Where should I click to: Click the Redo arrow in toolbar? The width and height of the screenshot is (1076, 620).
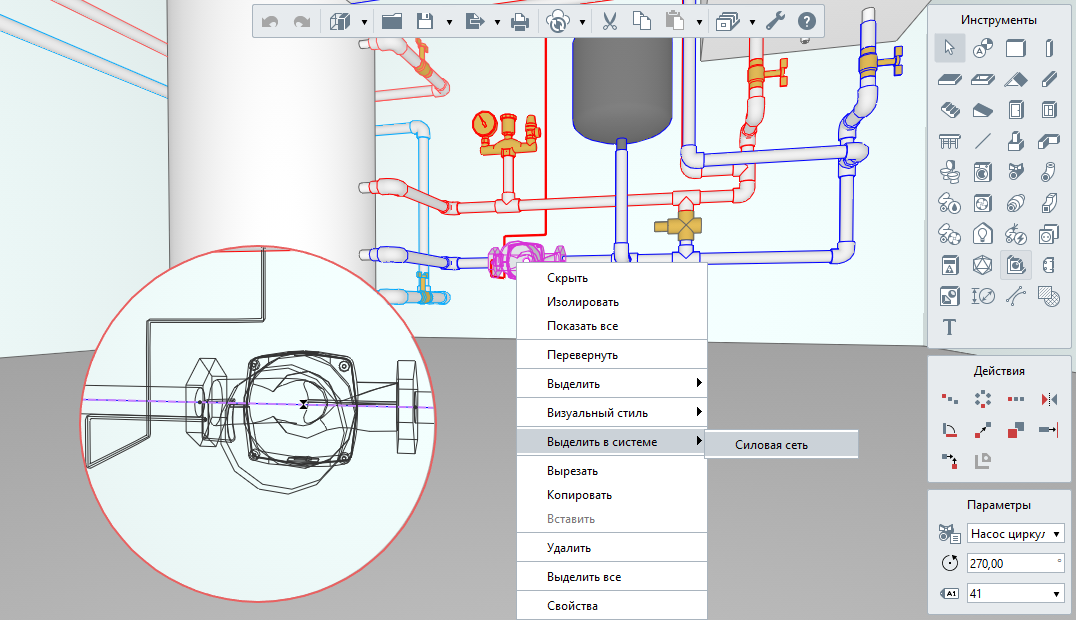tap(301, 22)
